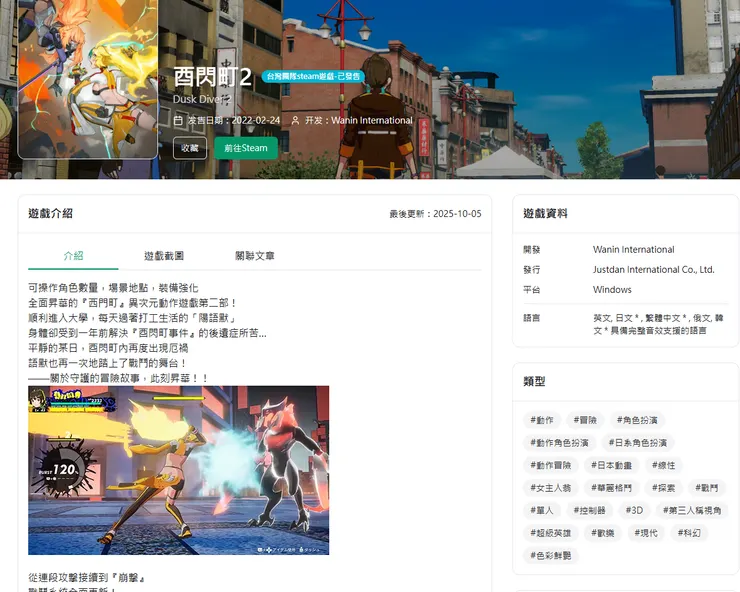Viewport: 740px width, 592px height.
Task: Click the 台灣團隊steam遊戲-已發售 badge
Action: (x=313, y=76)
